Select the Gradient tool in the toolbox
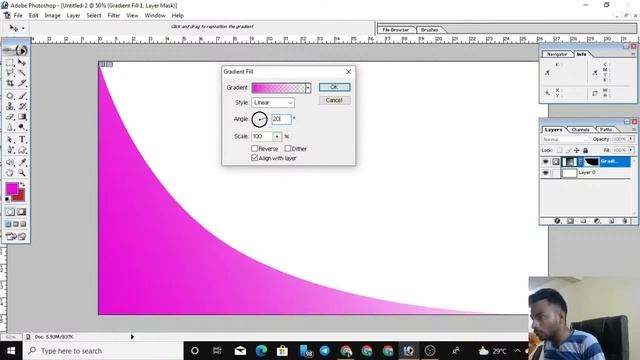 click(22, 117)
